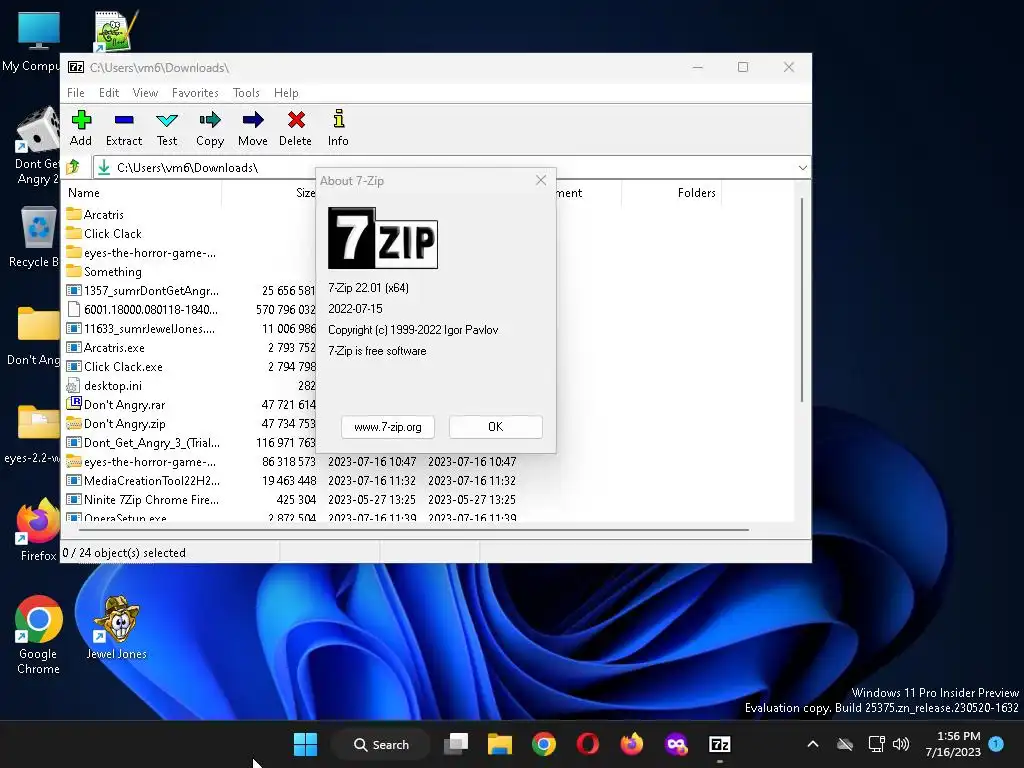The height and width of the screenshot is (768, 1024).
Task: Select the Ninite 7Zip Chrome Fire file
Action: click(151, 498)
